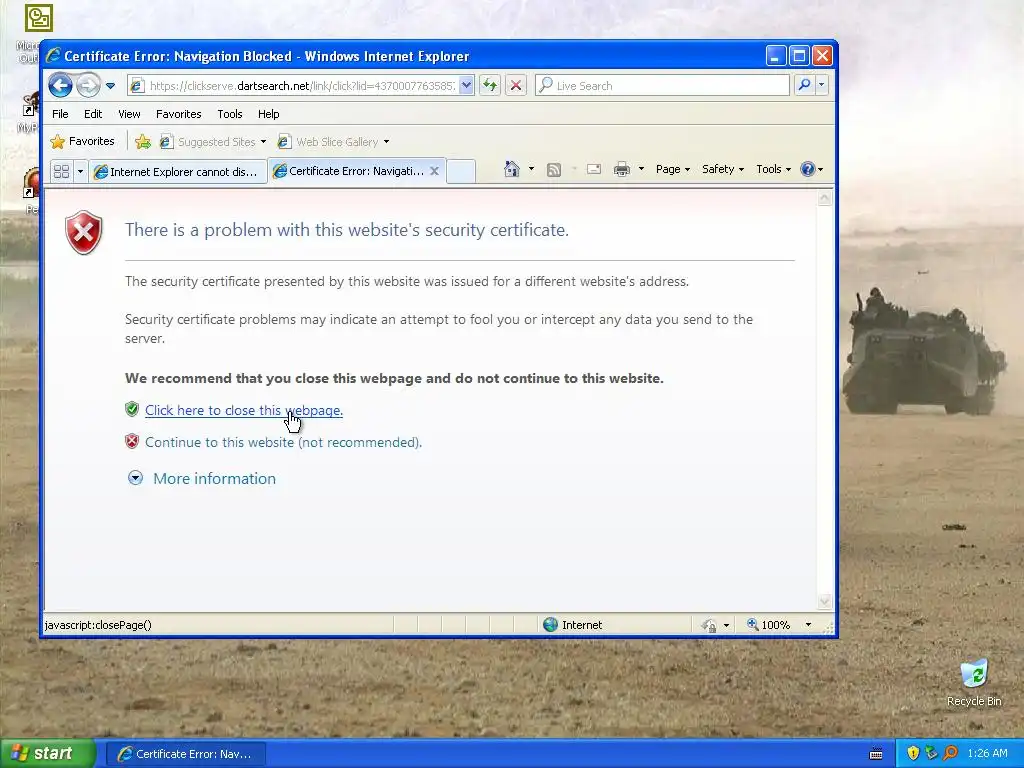Click the Forward navigation arrow
The image size is (1024, 768).
[88, 86]
